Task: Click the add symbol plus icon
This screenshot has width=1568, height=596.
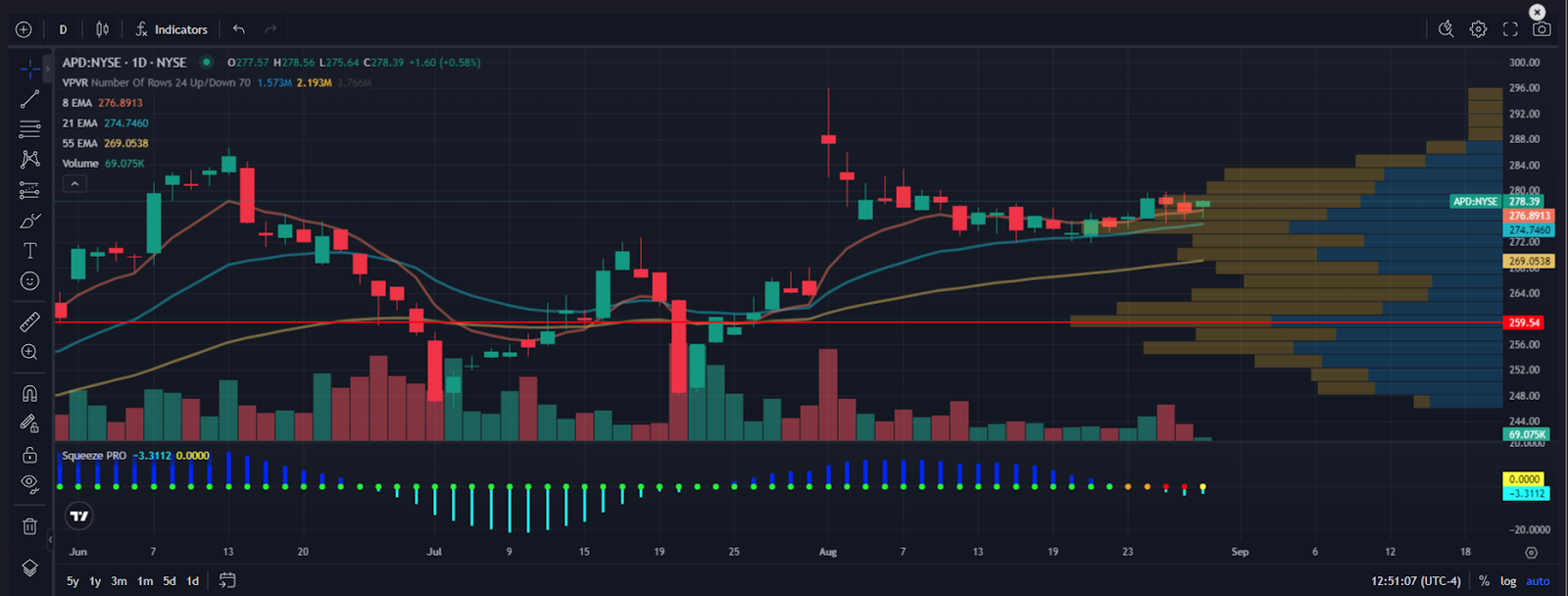Action: click(x=24, y=29)
